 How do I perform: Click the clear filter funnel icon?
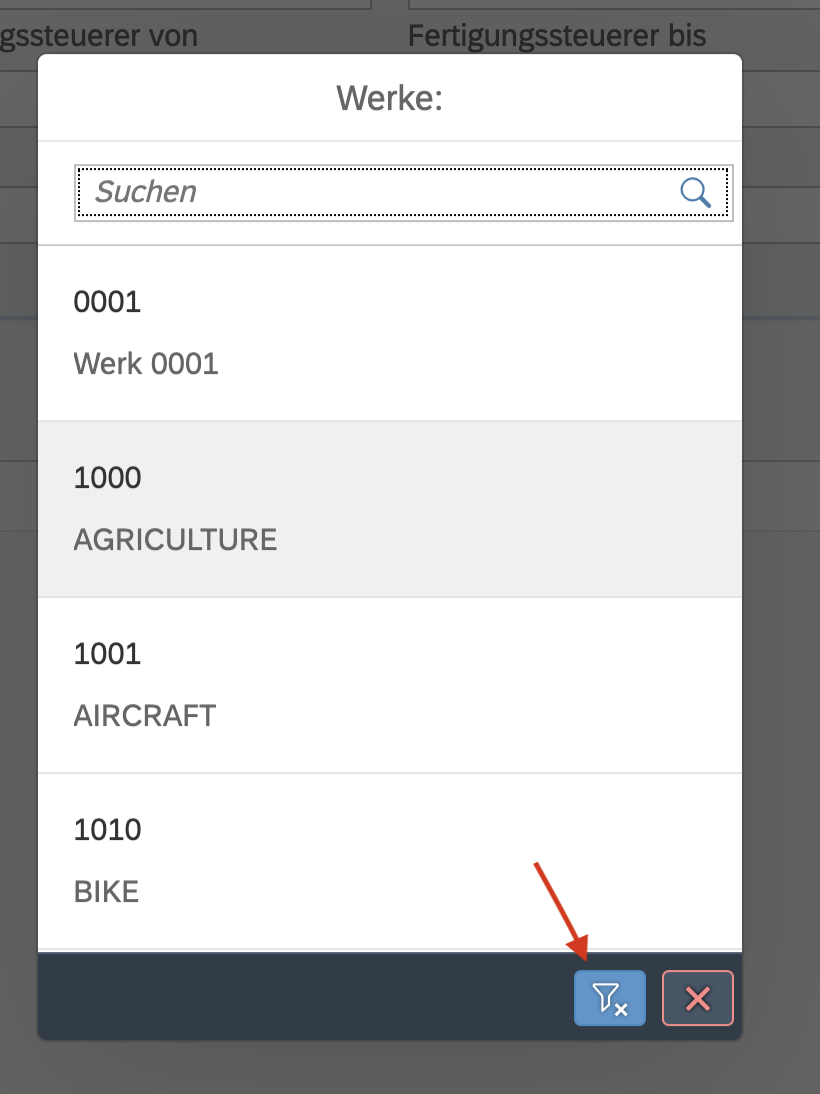tap(609, 998)
